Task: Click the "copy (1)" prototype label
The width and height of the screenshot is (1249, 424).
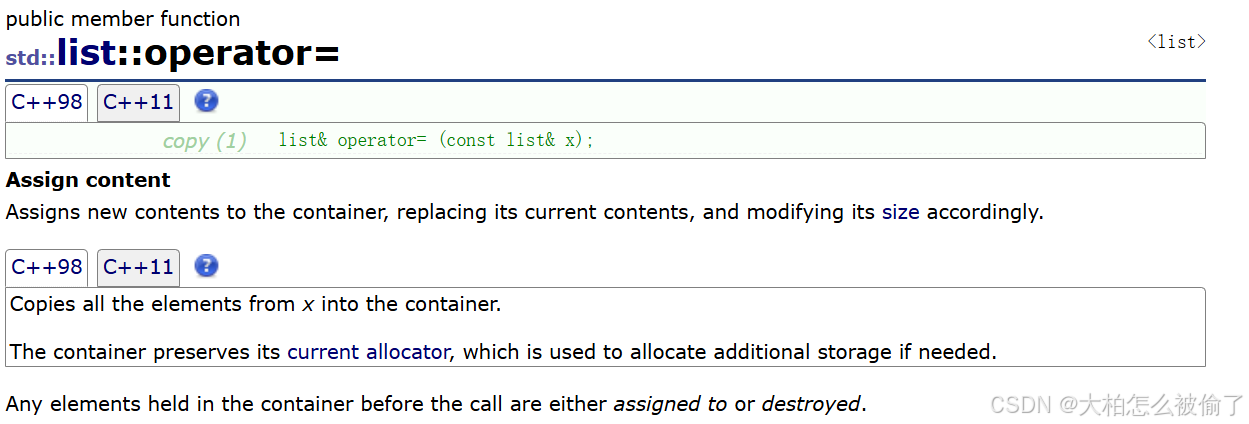Action: pyautogui.click(x=204, y=141)
